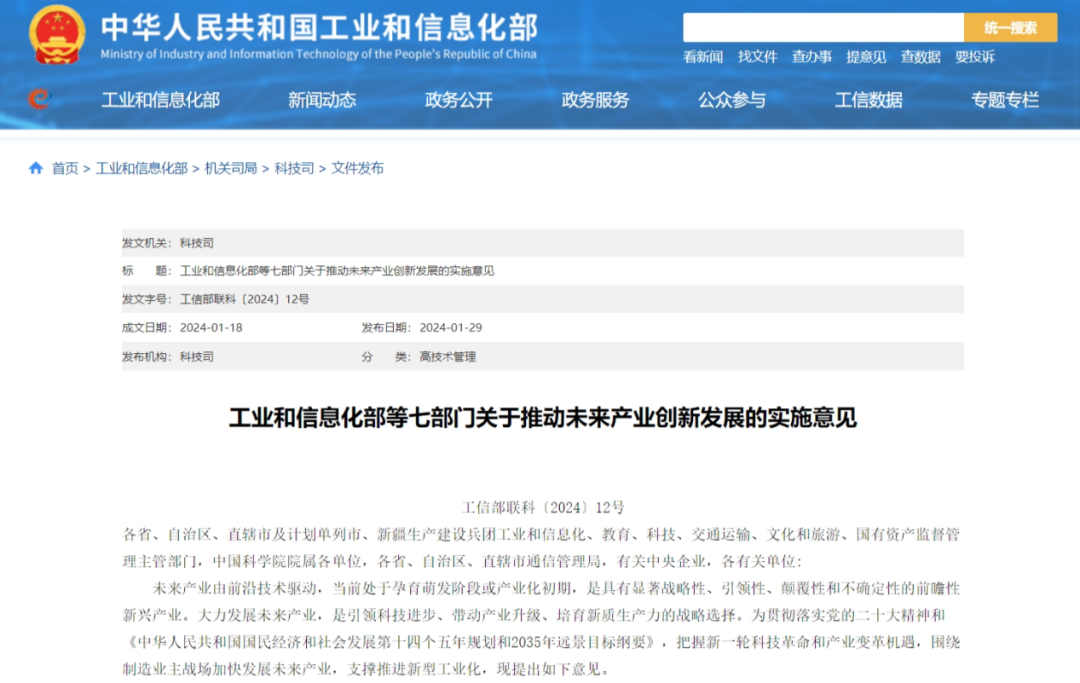This screenshot has width=1080, height=683.
Task: Click the search input field
Action: 823,28
